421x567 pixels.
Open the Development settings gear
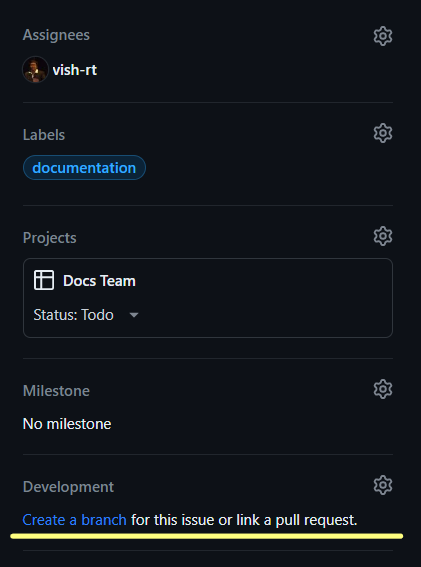point(383,485)
